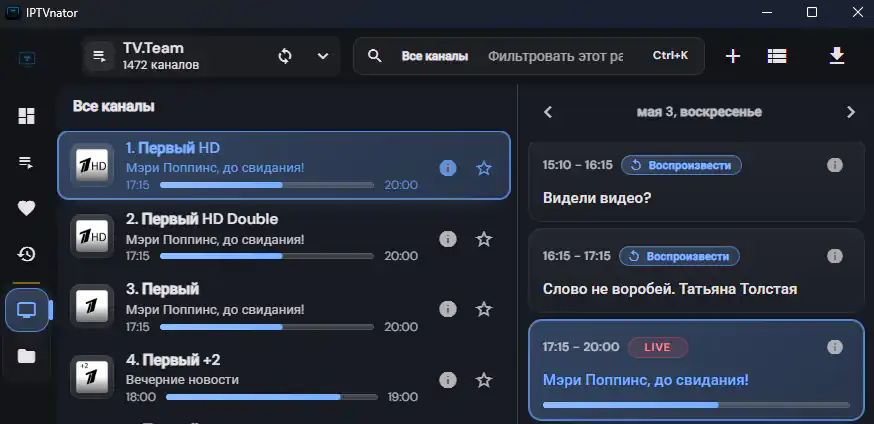Viewport: 874px width, 424px height.
Task: Show info for live 'Мэри Поппинс' program
Action: [834, 347]
